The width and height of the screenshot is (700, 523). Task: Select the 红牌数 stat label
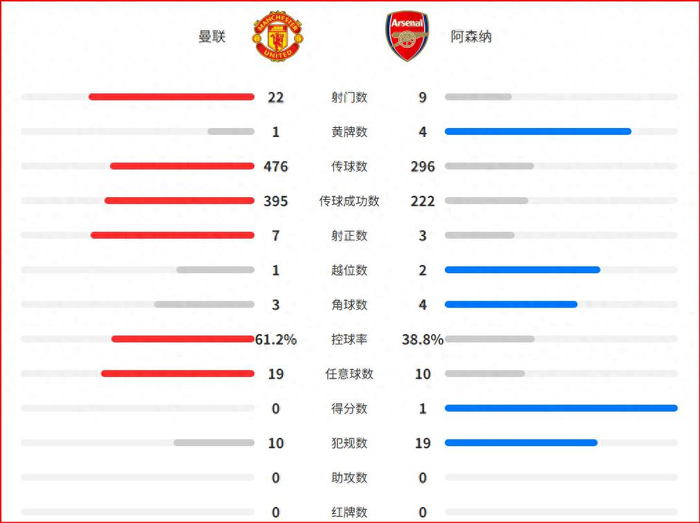tap(349, 512)
